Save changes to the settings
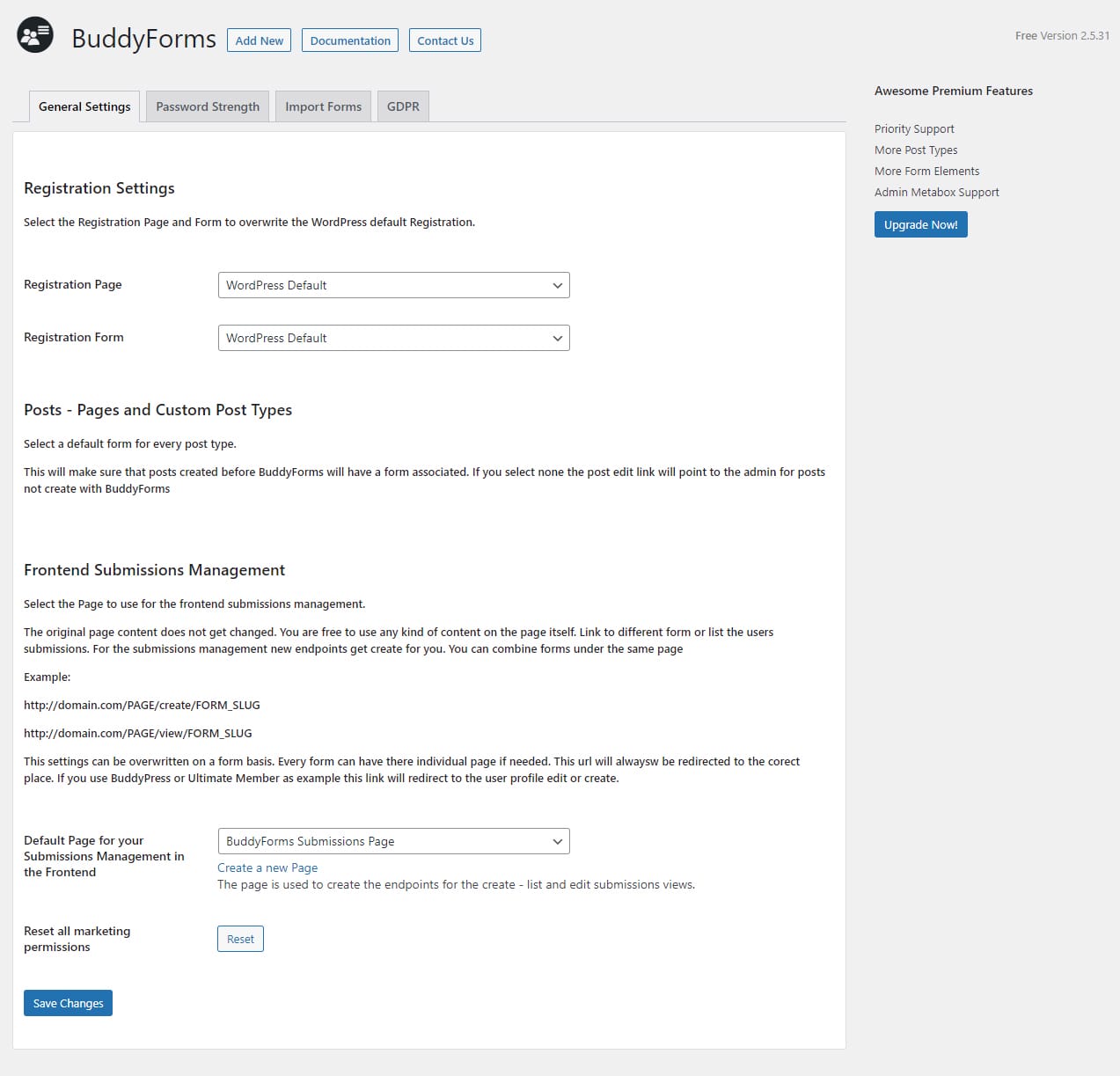The image size is (1120, 1076). [68, 1003]
